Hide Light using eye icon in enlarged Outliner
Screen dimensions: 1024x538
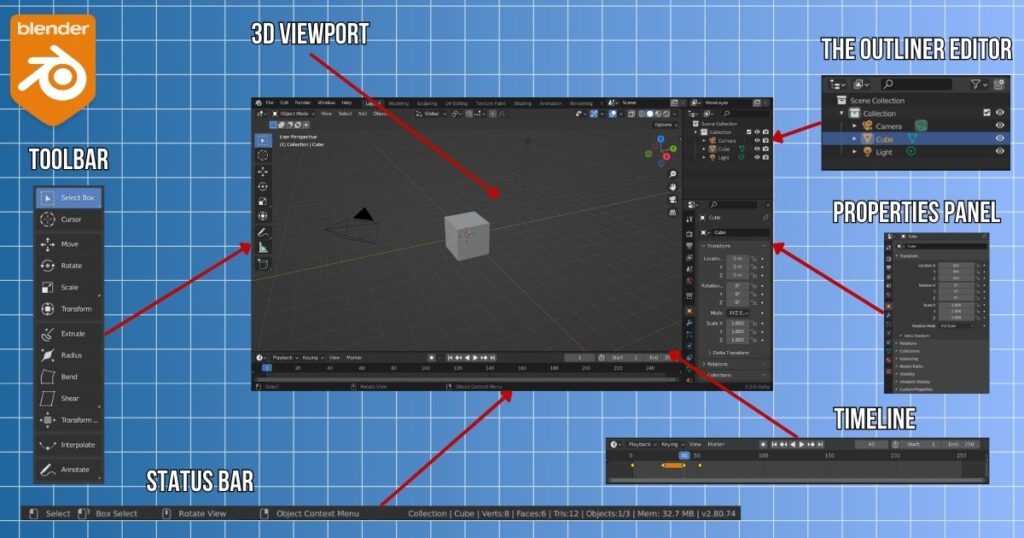tap(1000, 151)
